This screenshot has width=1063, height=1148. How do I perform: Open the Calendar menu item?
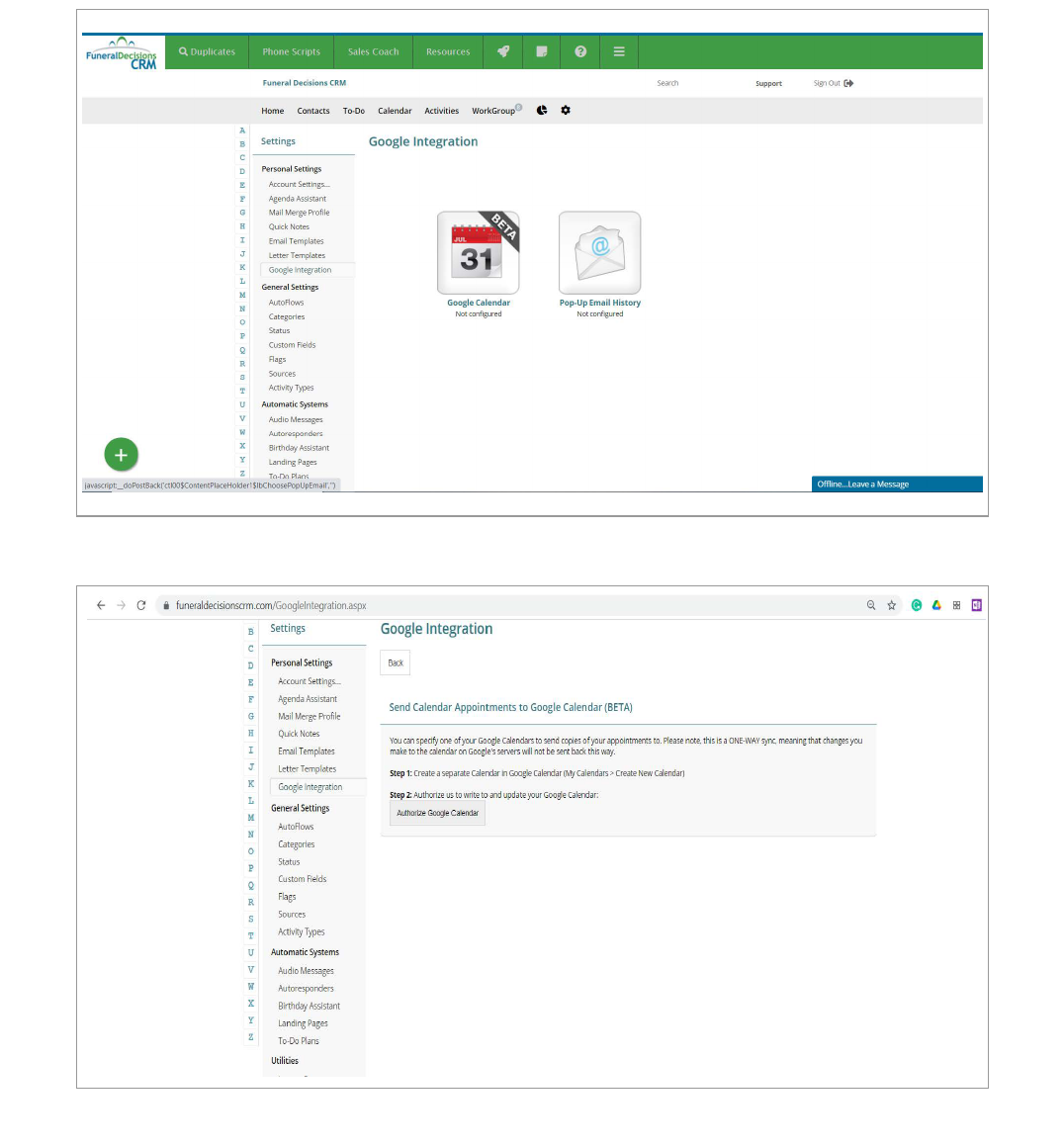(395, 111)
